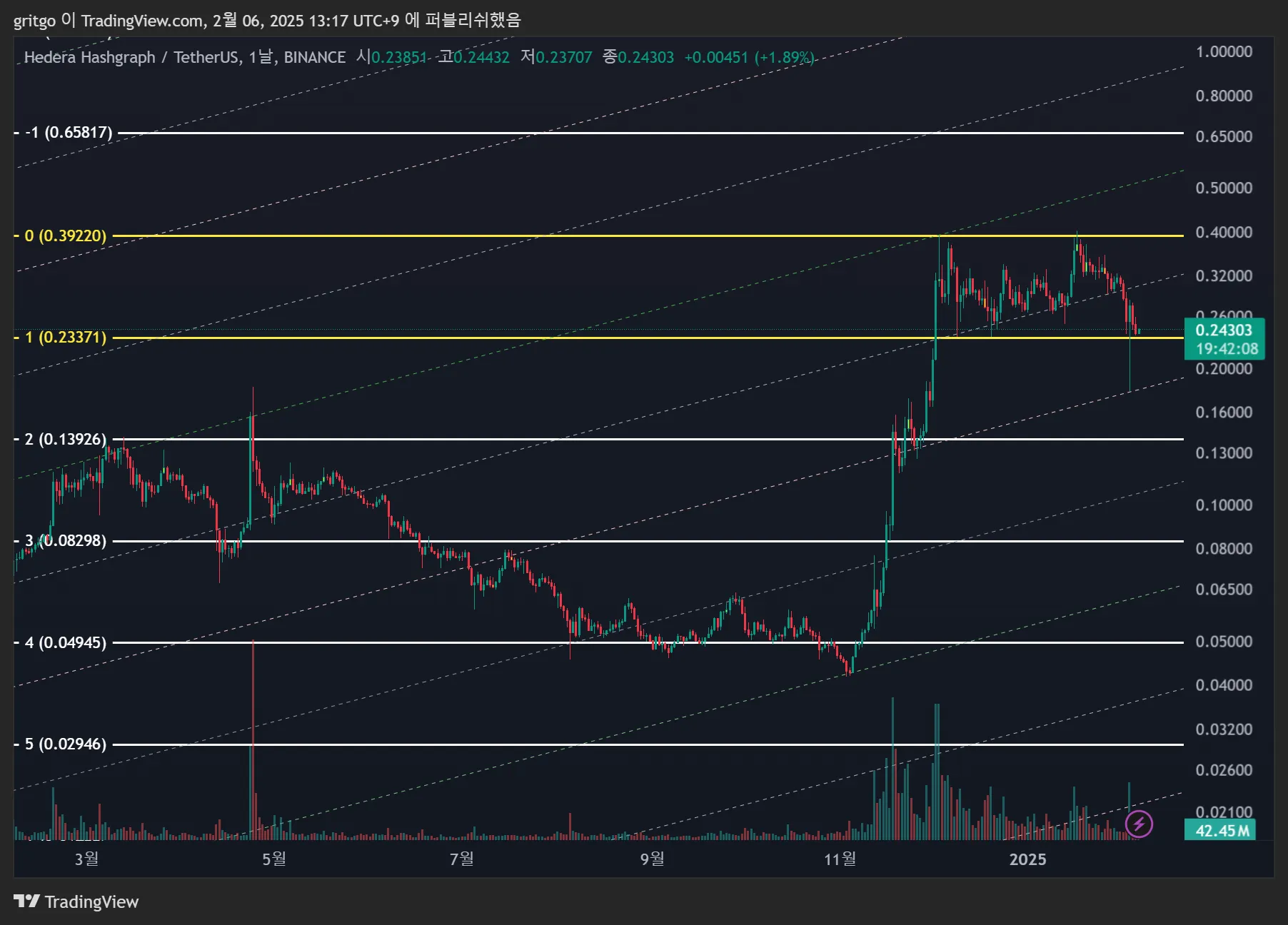Click the 0.06500 price axis label
Screen dimensions: 1288x925
(x=1224, y=590)
